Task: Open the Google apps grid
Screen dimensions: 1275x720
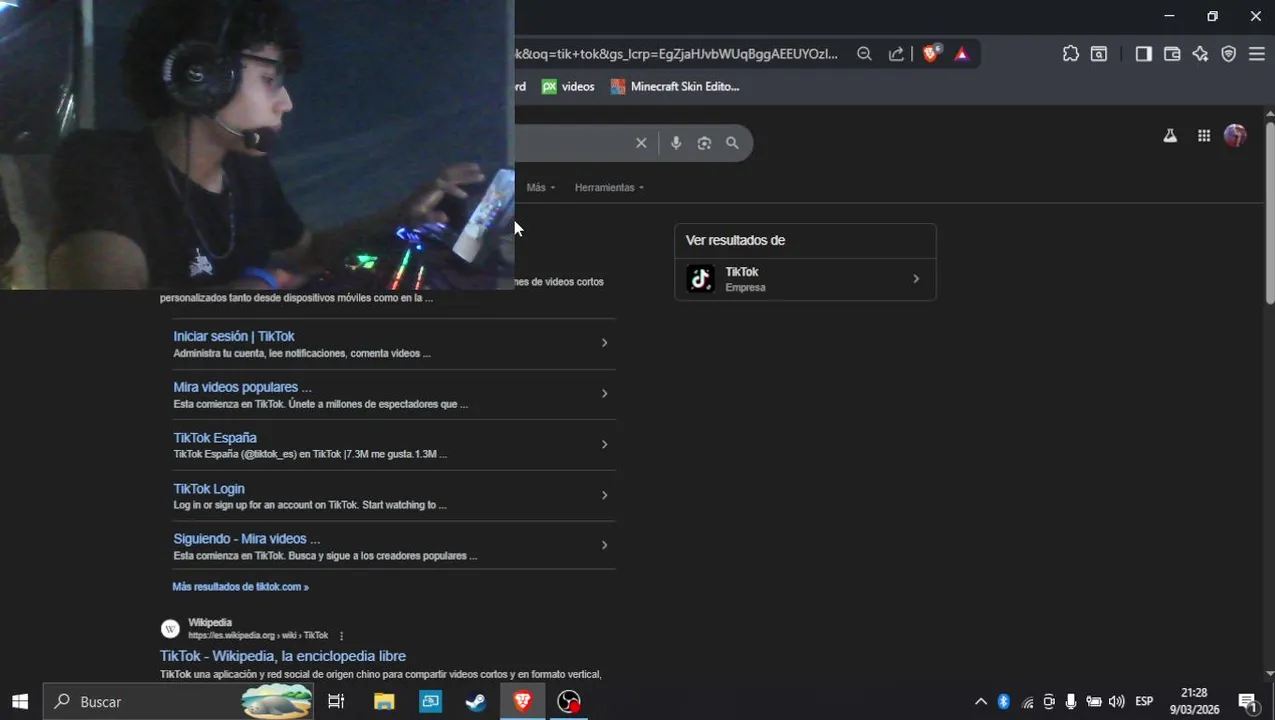Action: pyautogui.click(x=1204, y=136)
